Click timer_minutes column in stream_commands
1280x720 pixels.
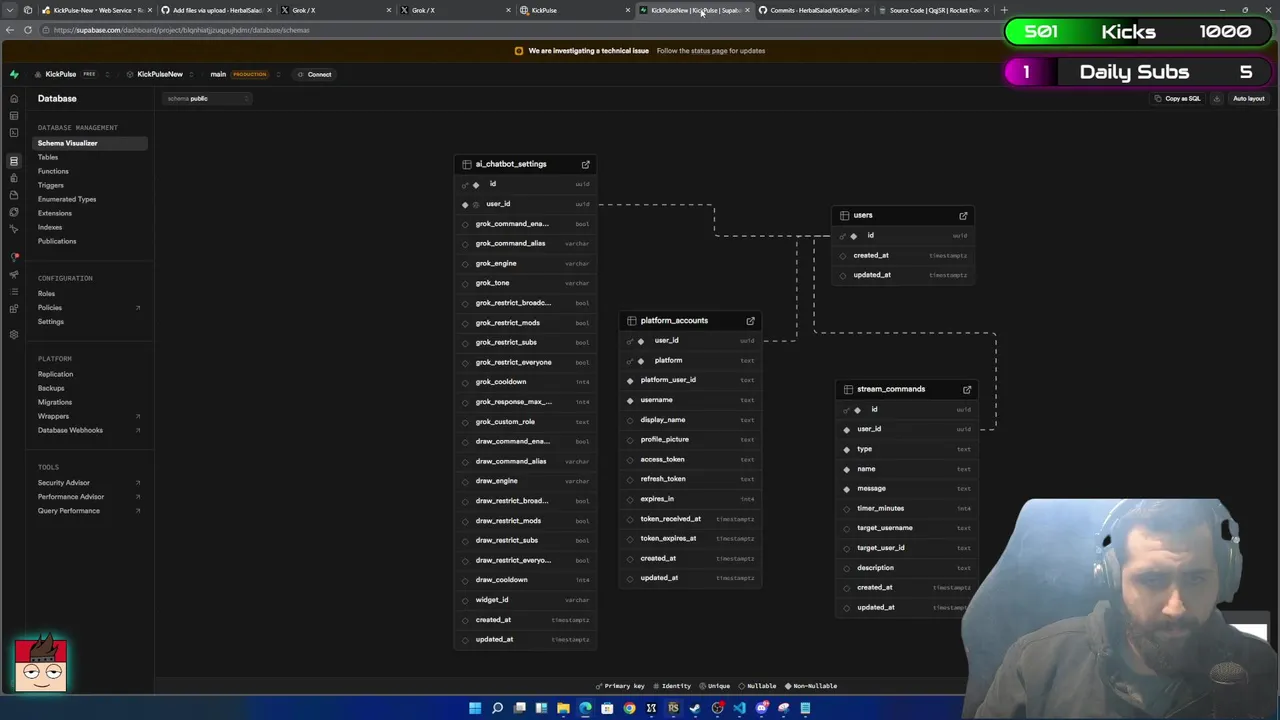(908, 508)
